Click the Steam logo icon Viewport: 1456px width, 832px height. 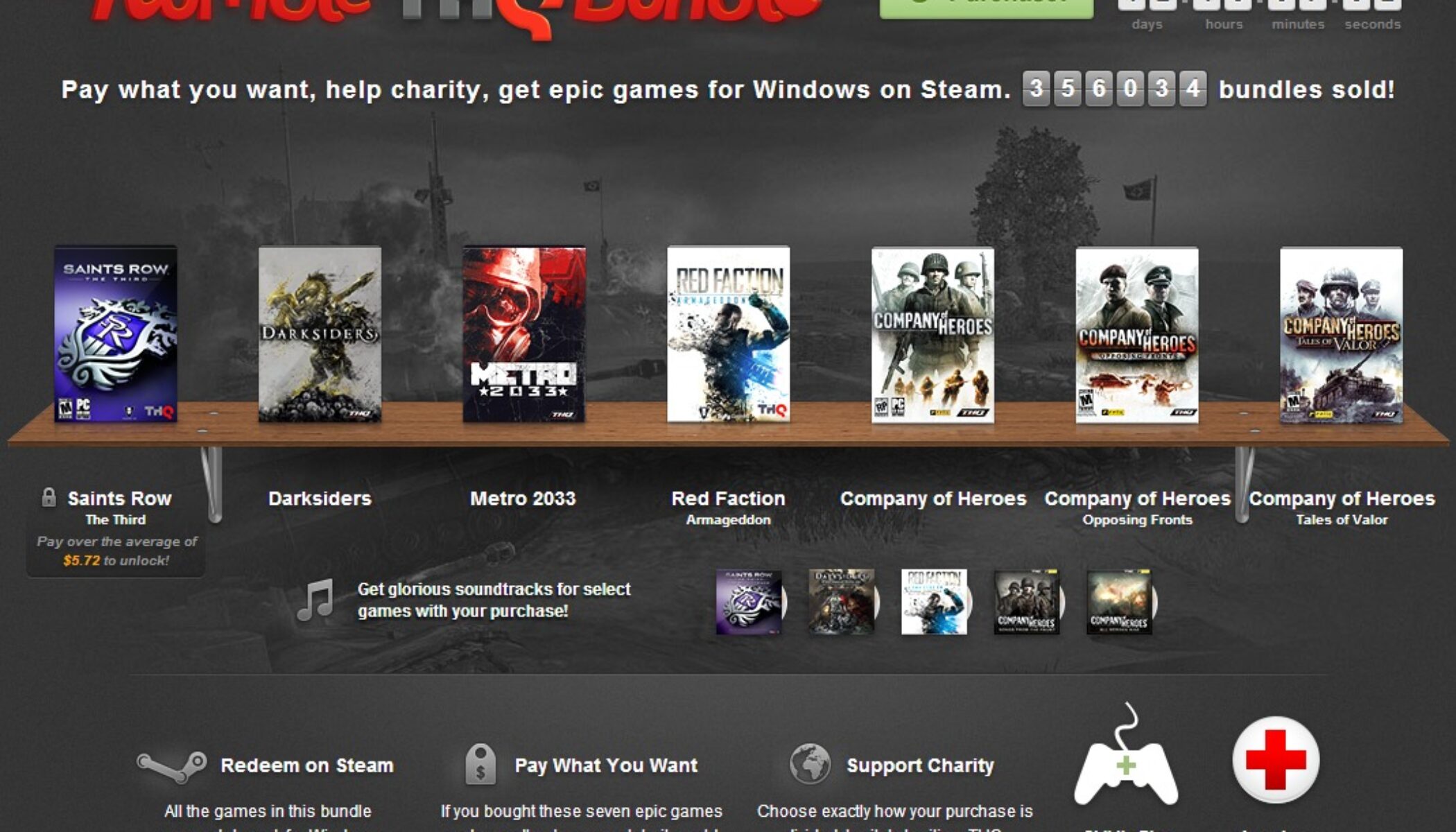[171, 766]
